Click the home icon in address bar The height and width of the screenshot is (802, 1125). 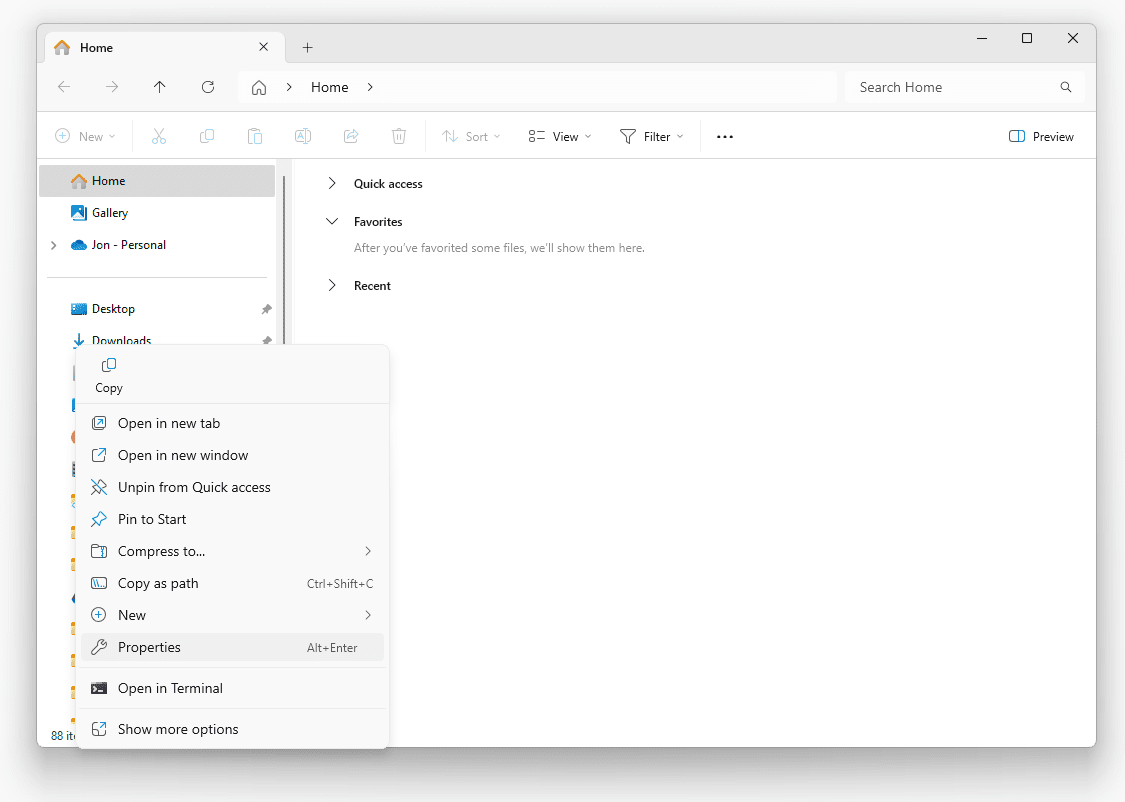tap(259, 87)
